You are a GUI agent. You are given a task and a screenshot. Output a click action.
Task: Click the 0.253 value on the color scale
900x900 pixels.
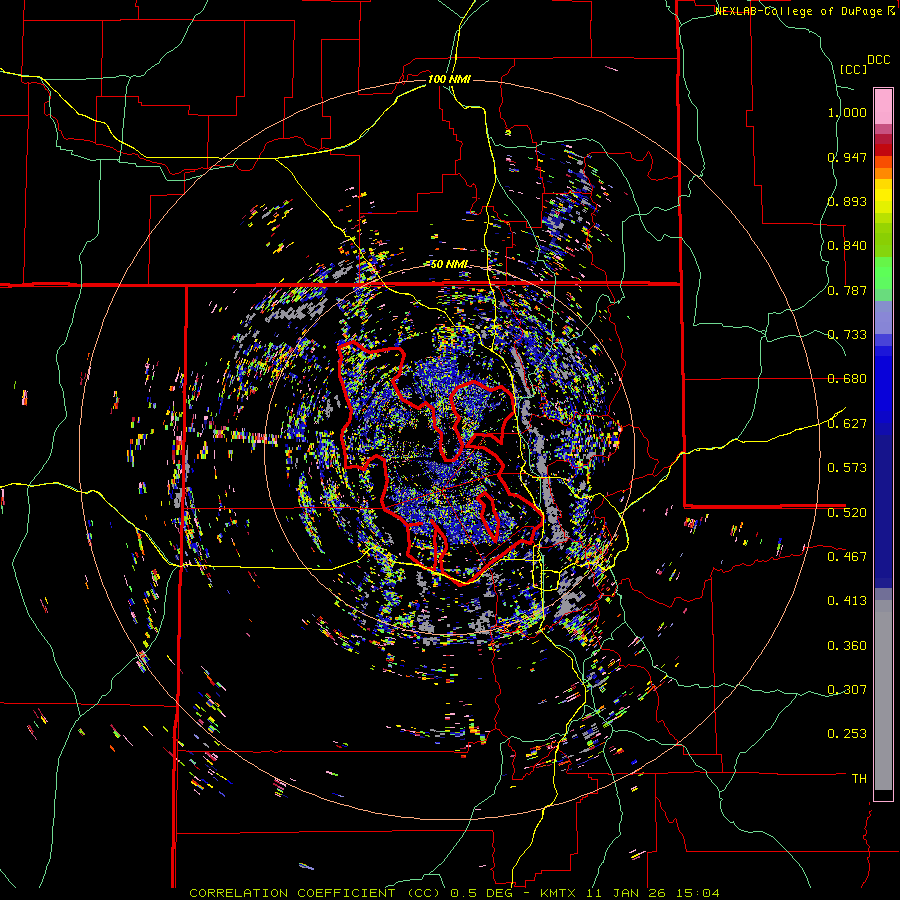[847, 734]
